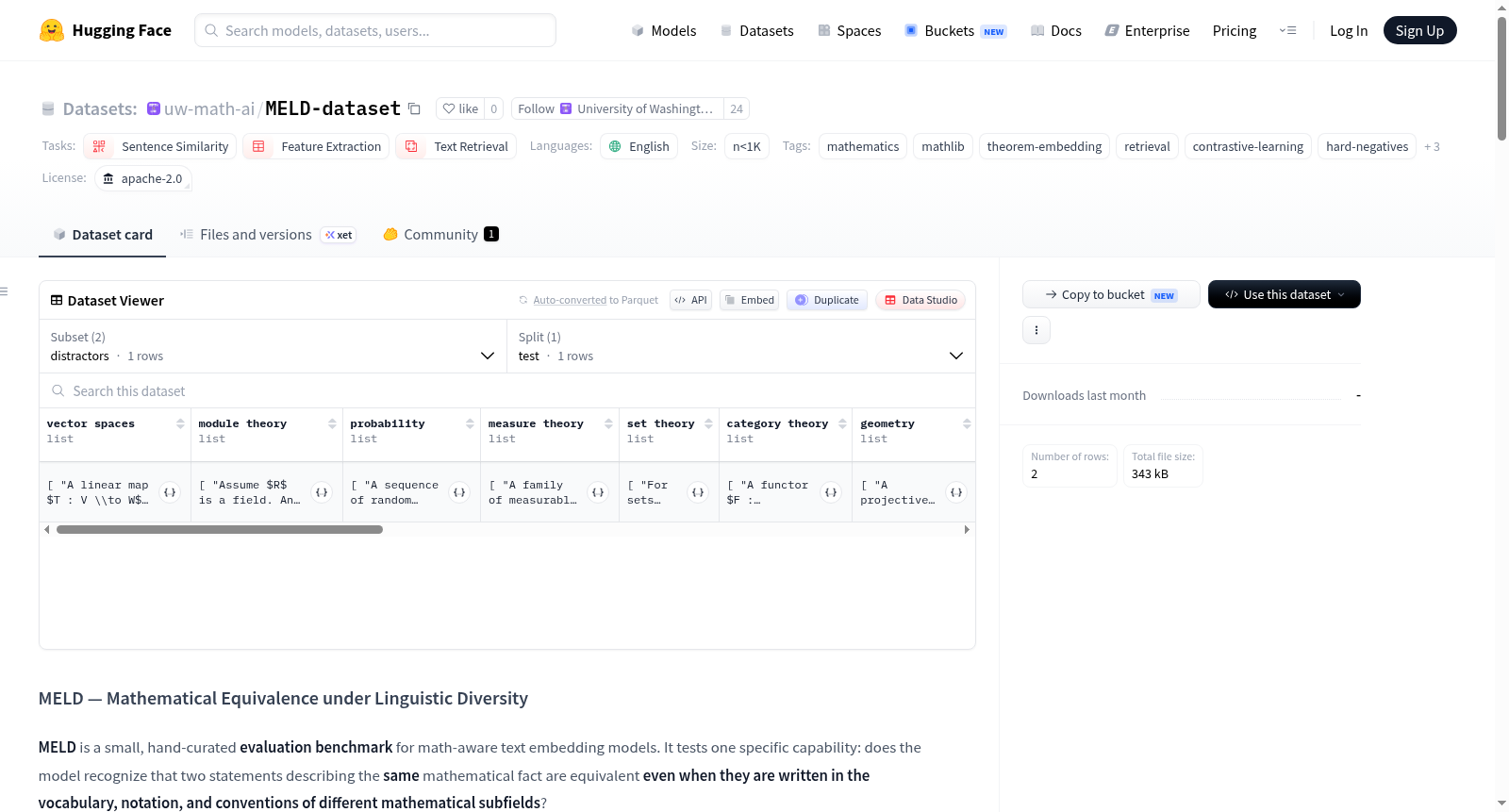Click the apache-2.0 license tag
Viewport: 1509px width, 812px height.
143,178
